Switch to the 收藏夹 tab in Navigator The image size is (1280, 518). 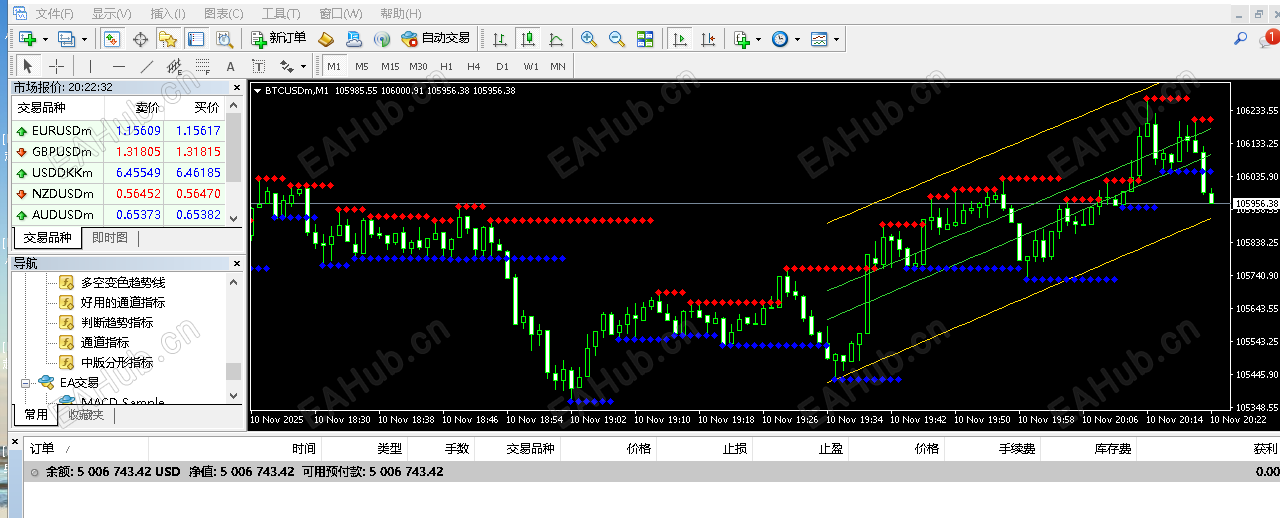click(x=86, y=415)
